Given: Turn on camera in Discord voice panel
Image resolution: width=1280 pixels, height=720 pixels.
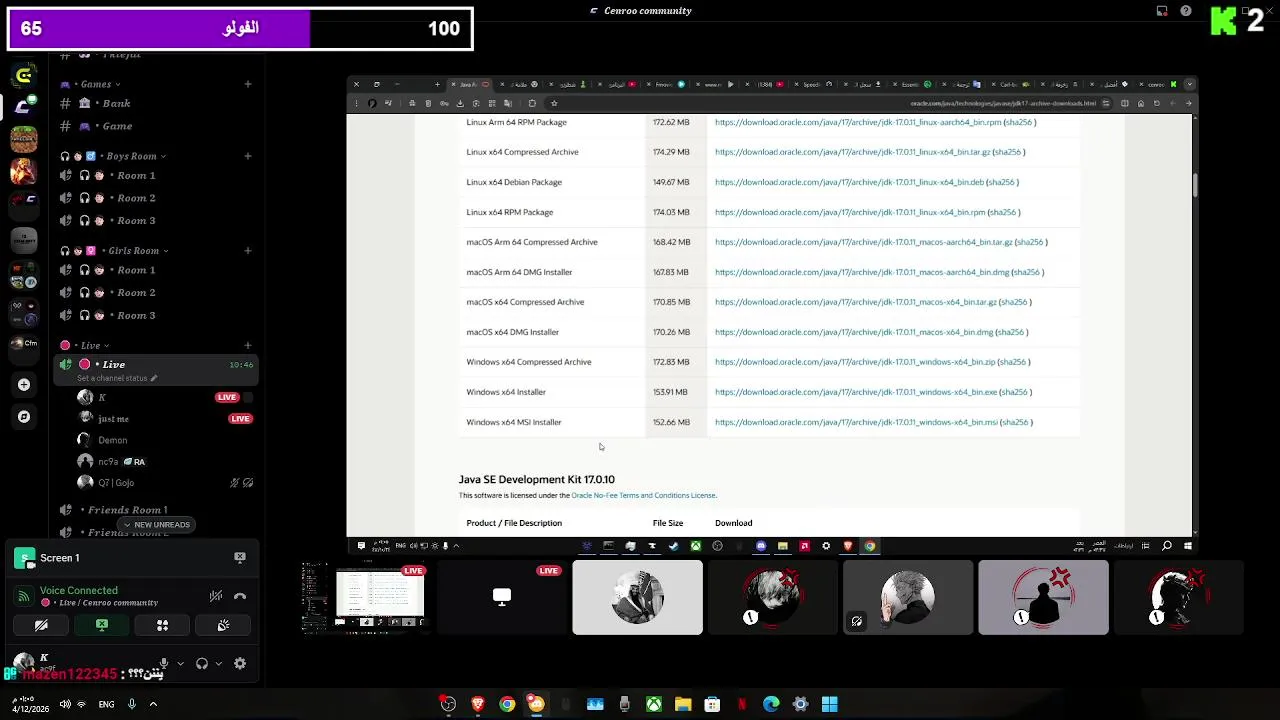Looking at the screenshot, I should coord(41,625).
